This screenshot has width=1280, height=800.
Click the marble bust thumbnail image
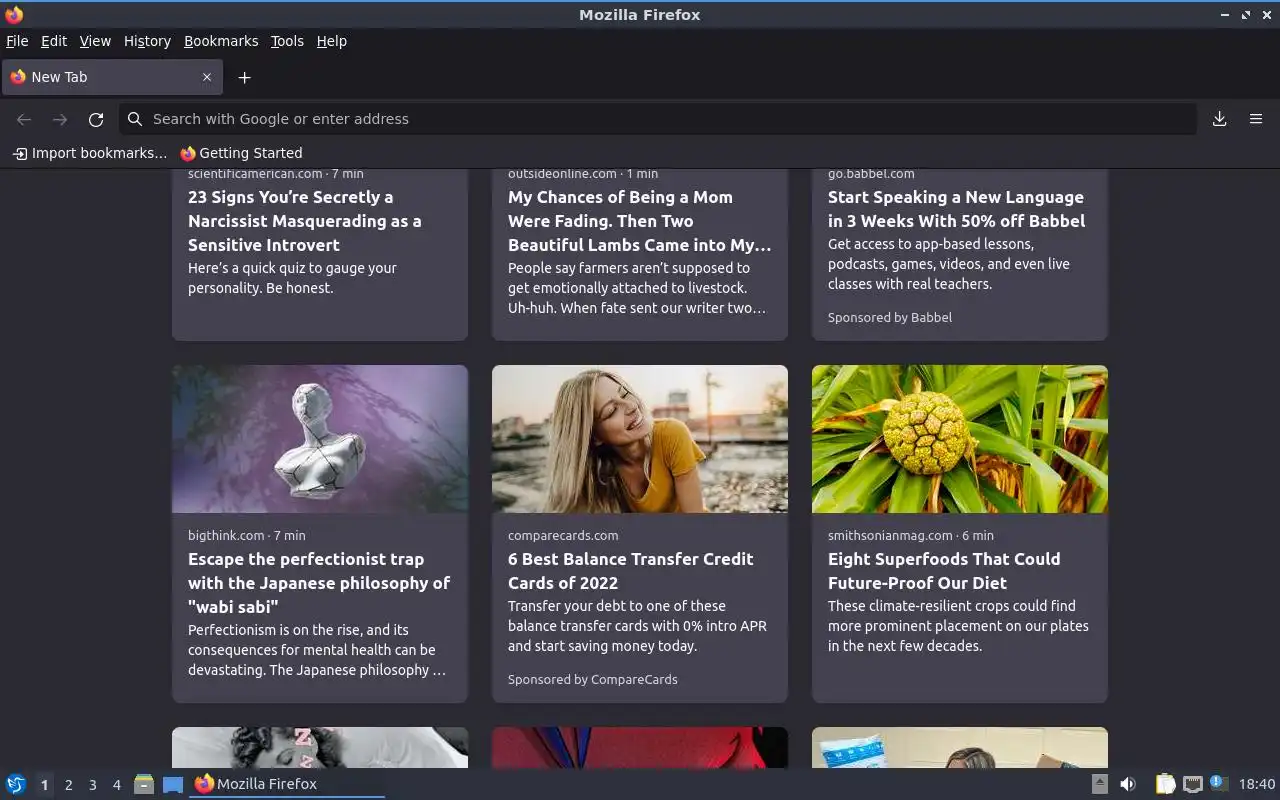pyautogui.click(x=320, y=439)
